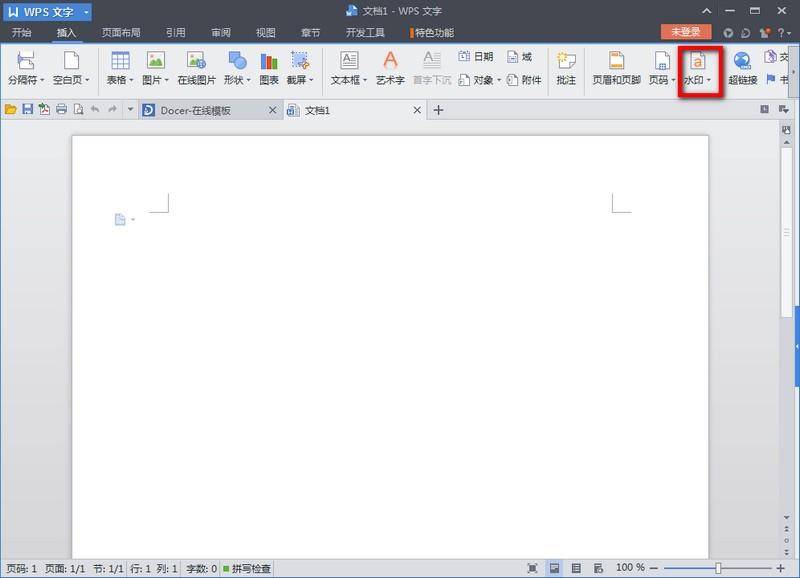The width and height of the screenshot is (800, 578).
Task: Open the WPS 文字 application menu arrow
Action: click(86, 12)
